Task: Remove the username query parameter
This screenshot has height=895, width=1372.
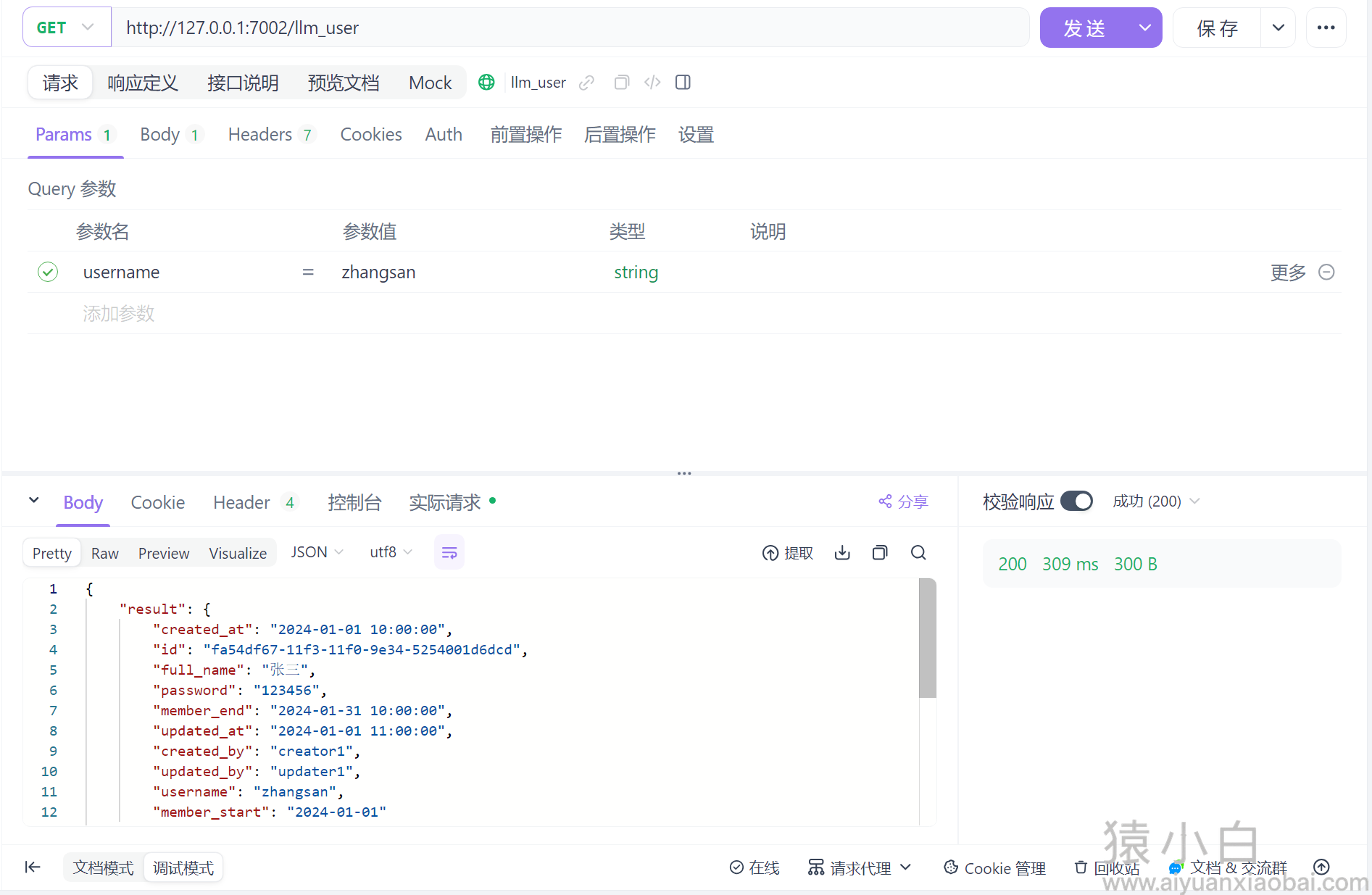Action: (x=1326, y=272)
